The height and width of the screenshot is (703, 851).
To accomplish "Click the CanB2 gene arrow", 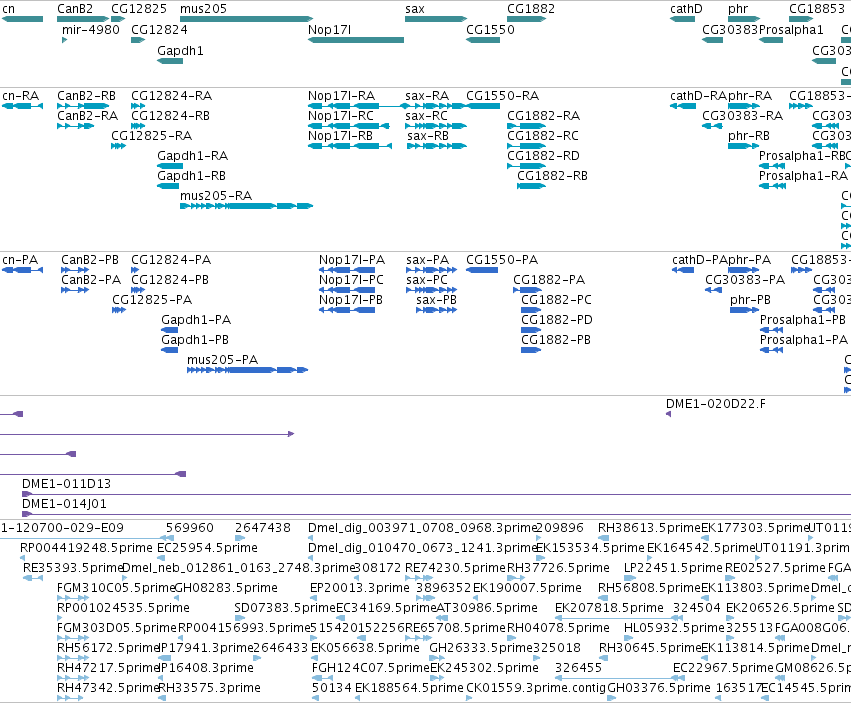I will [83, 19].
